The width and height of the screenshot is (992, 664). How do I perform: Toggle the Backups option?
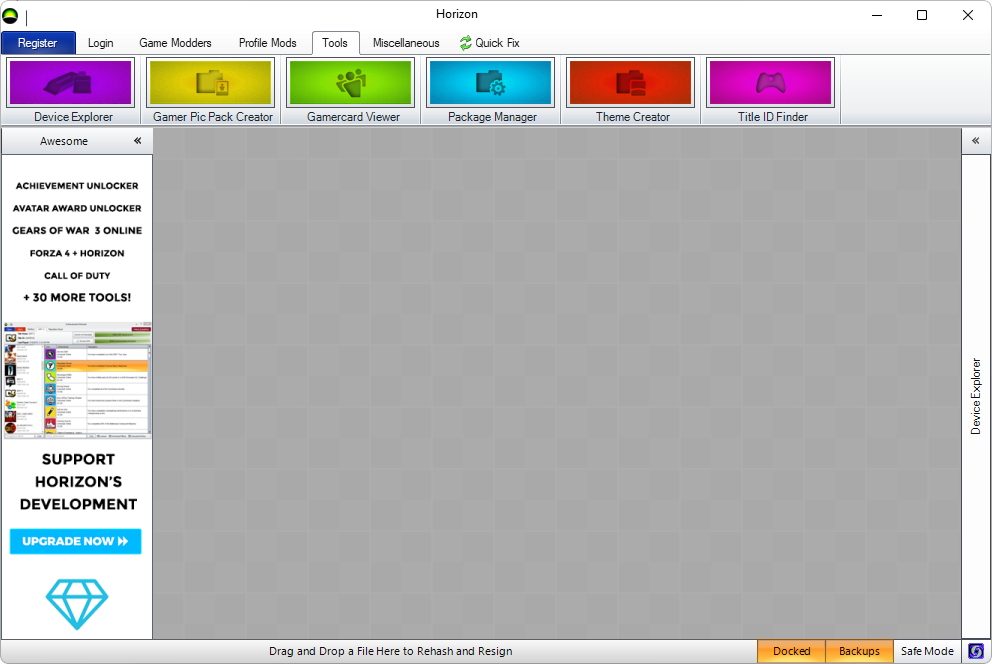(x=859, y=652)
